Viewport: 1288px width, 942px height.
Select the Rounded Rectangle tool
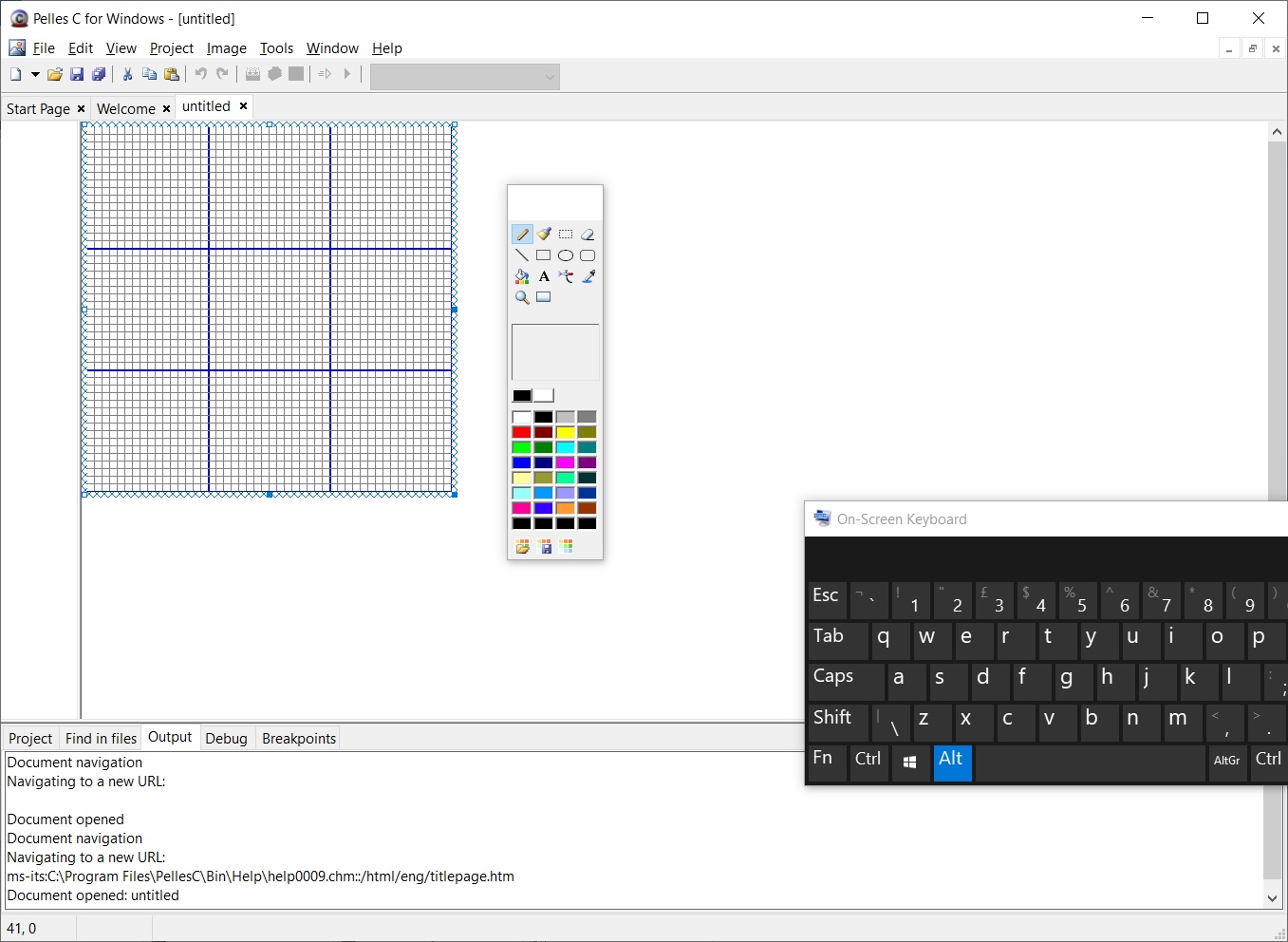click(588, 255)
